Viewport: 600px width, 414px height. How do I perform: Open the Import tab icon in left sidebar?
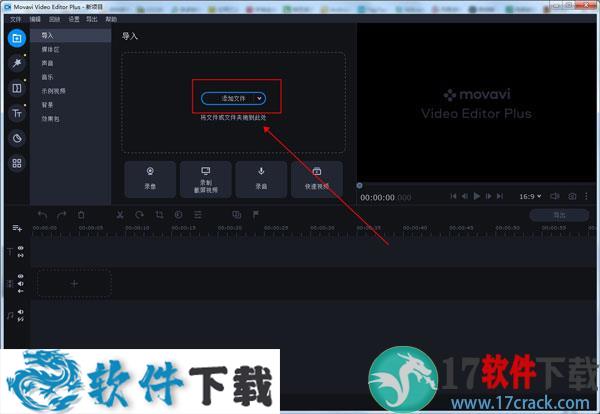[x=17, y=38]
